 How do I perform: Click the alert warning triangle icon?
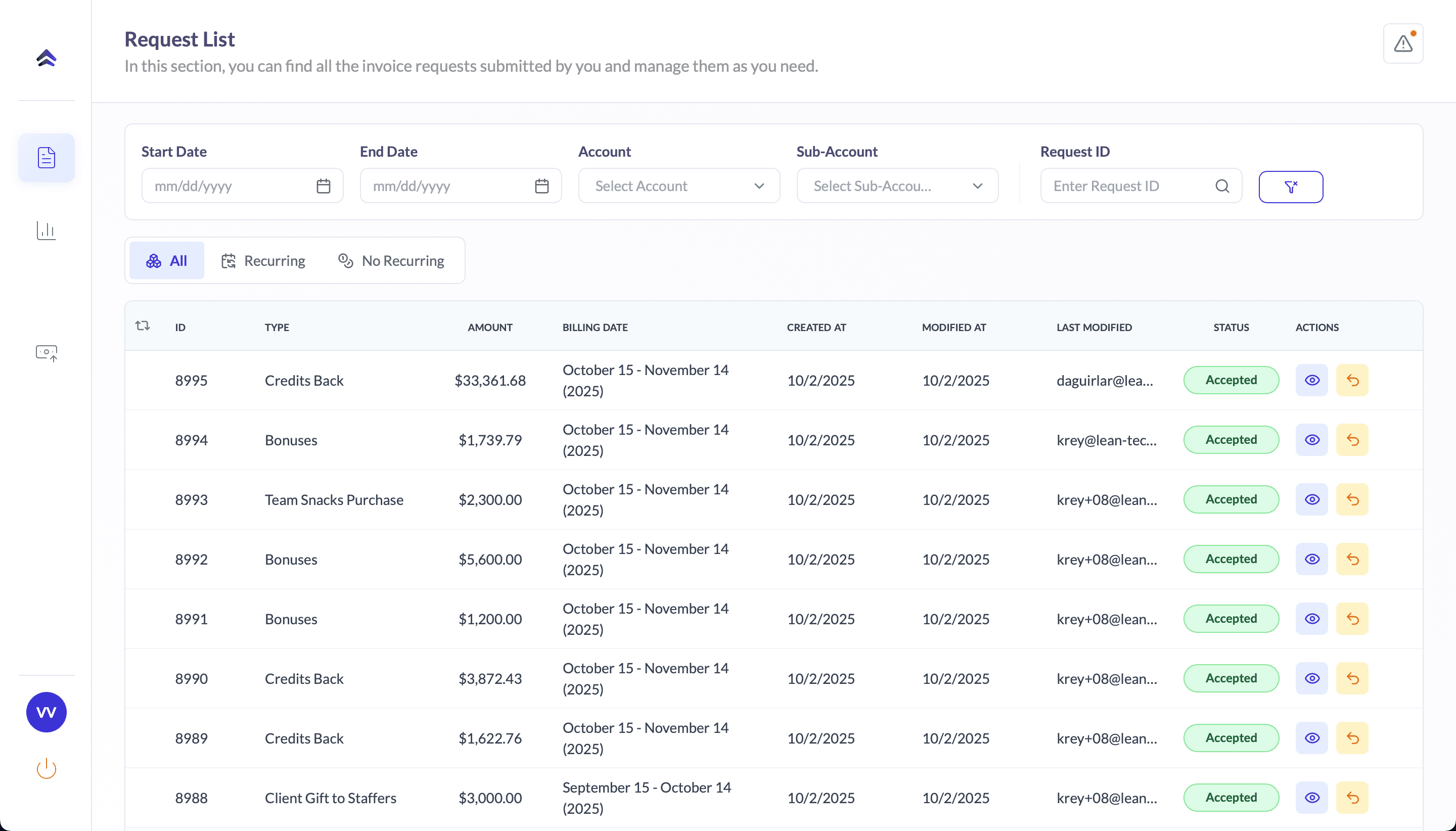[1402, 44]
